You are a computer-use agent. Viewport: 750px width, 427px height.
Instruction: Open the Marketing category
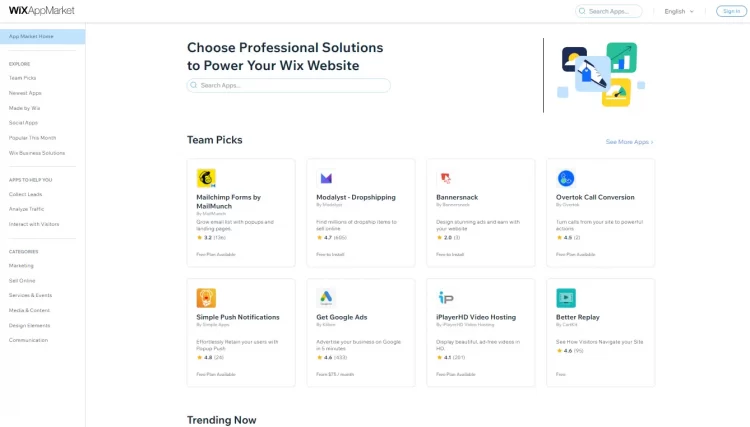click(x=21, y=265)
